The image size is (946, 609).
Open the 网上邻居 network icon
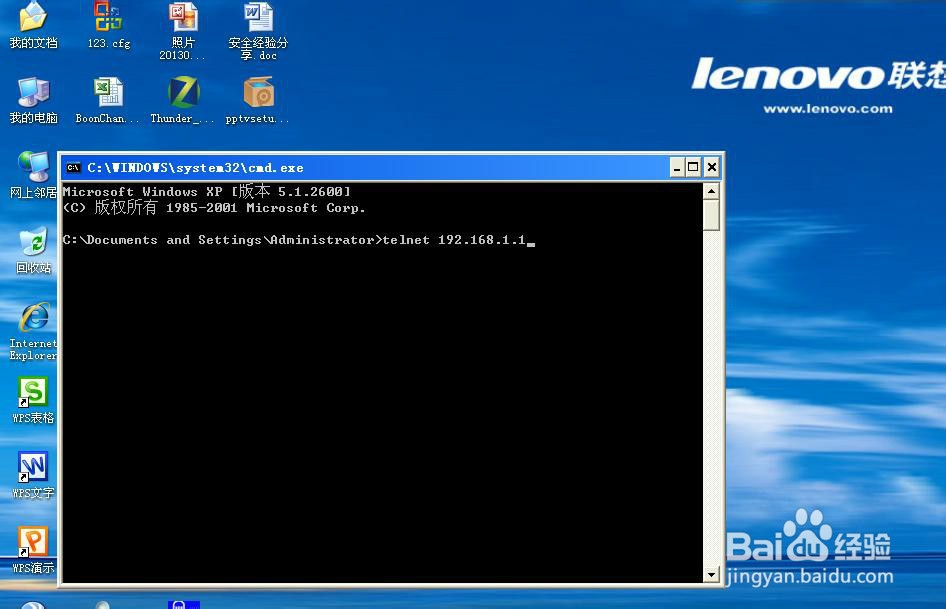33,167
